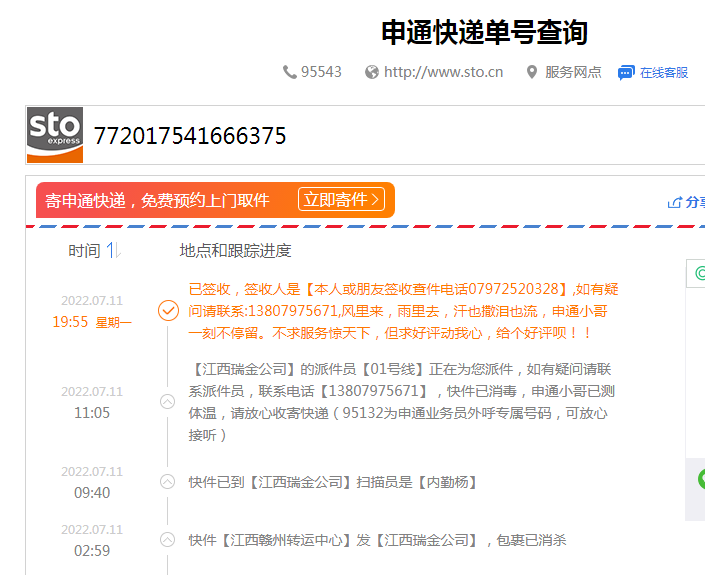This screenshot has width=705, height=575.
Task: Click the 江西赣州转运中心 dispatch entry
Action: click(377, 540)
